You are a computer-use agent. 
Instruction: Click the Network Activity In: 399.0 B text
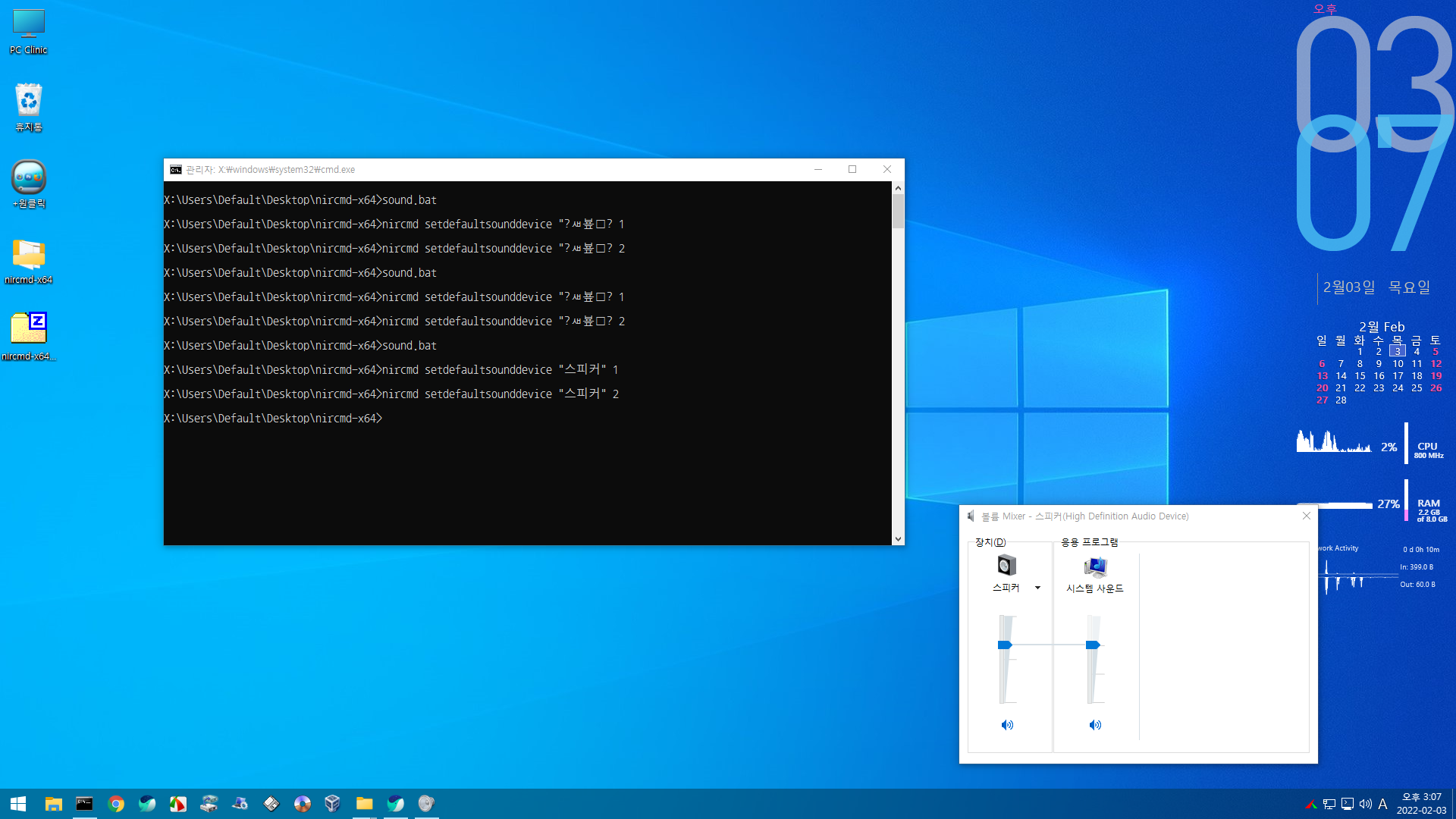[1417, 567]
